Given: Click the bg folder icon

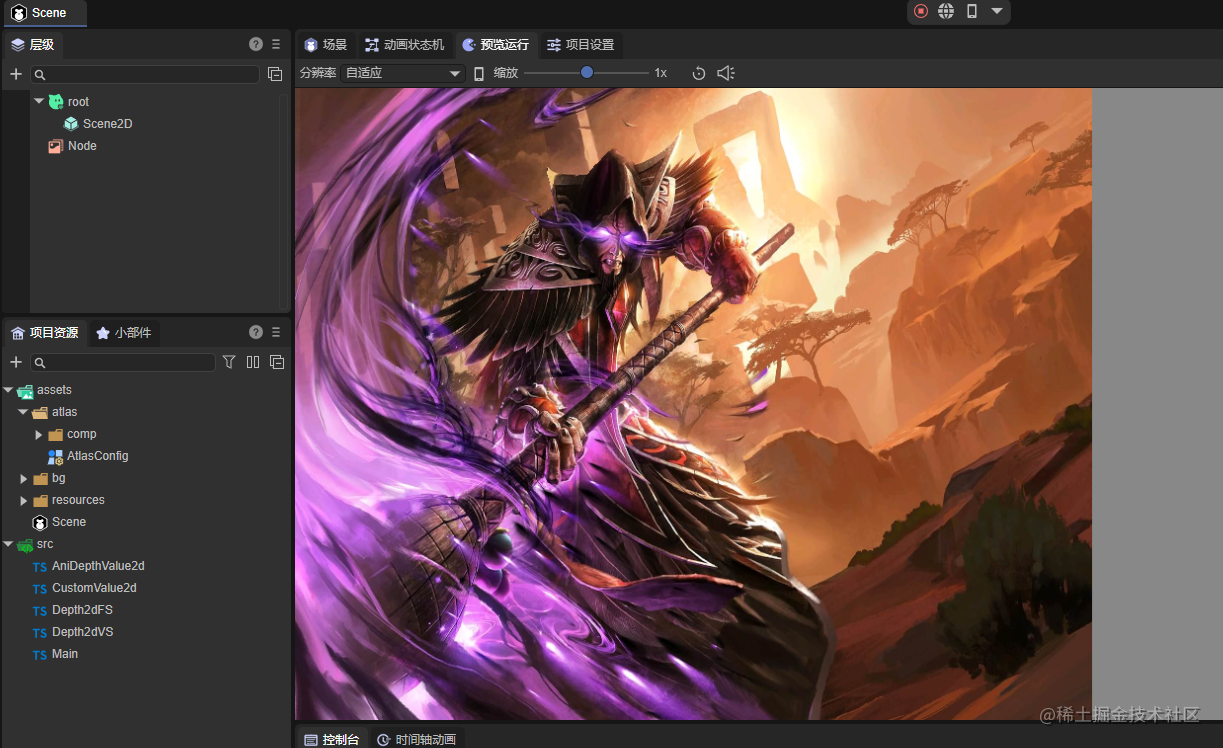Looking at the screenshot, I should coord(40,479).
